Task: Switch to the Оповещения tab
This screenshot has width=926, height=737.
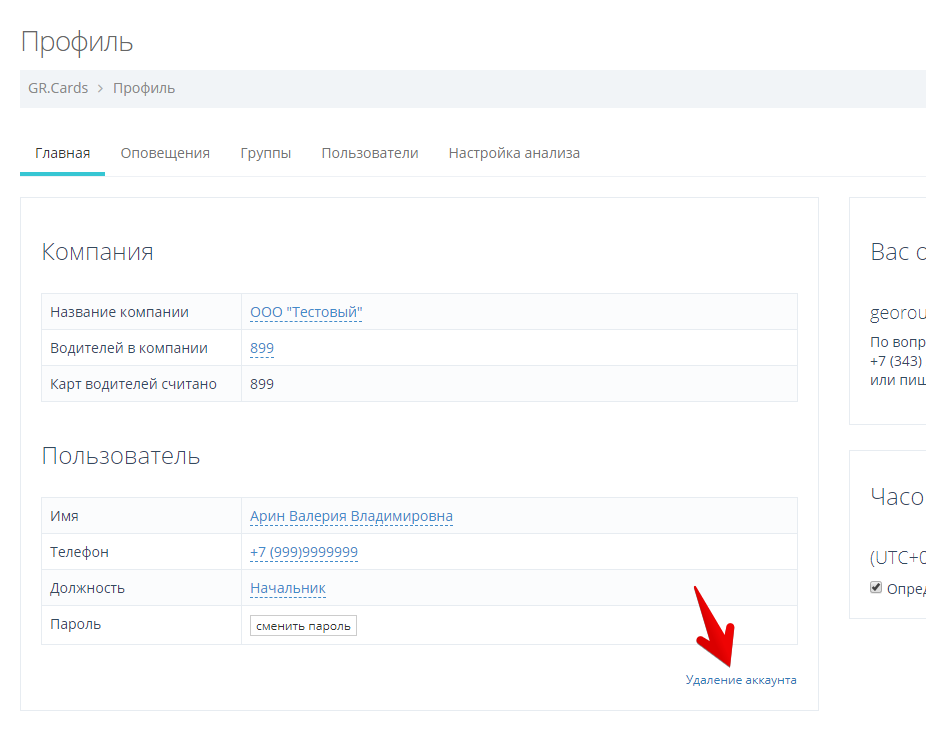Action: [165, 153]
